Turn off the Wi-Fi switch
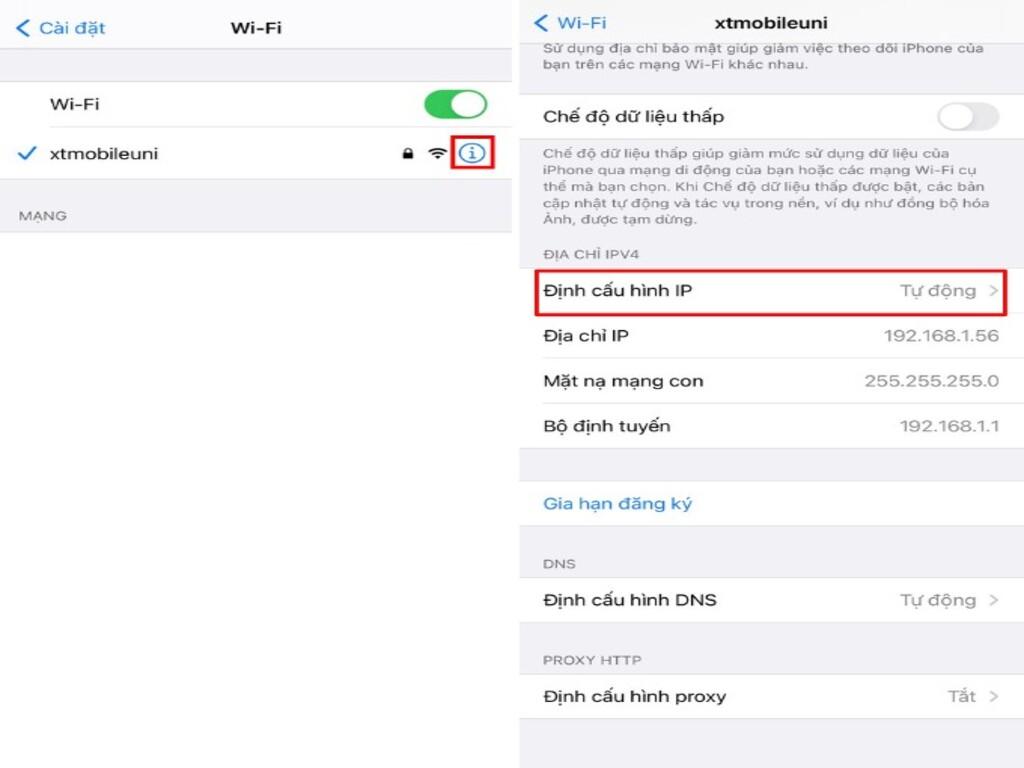This screenshot has height=768, width=1024. point(455,104)
